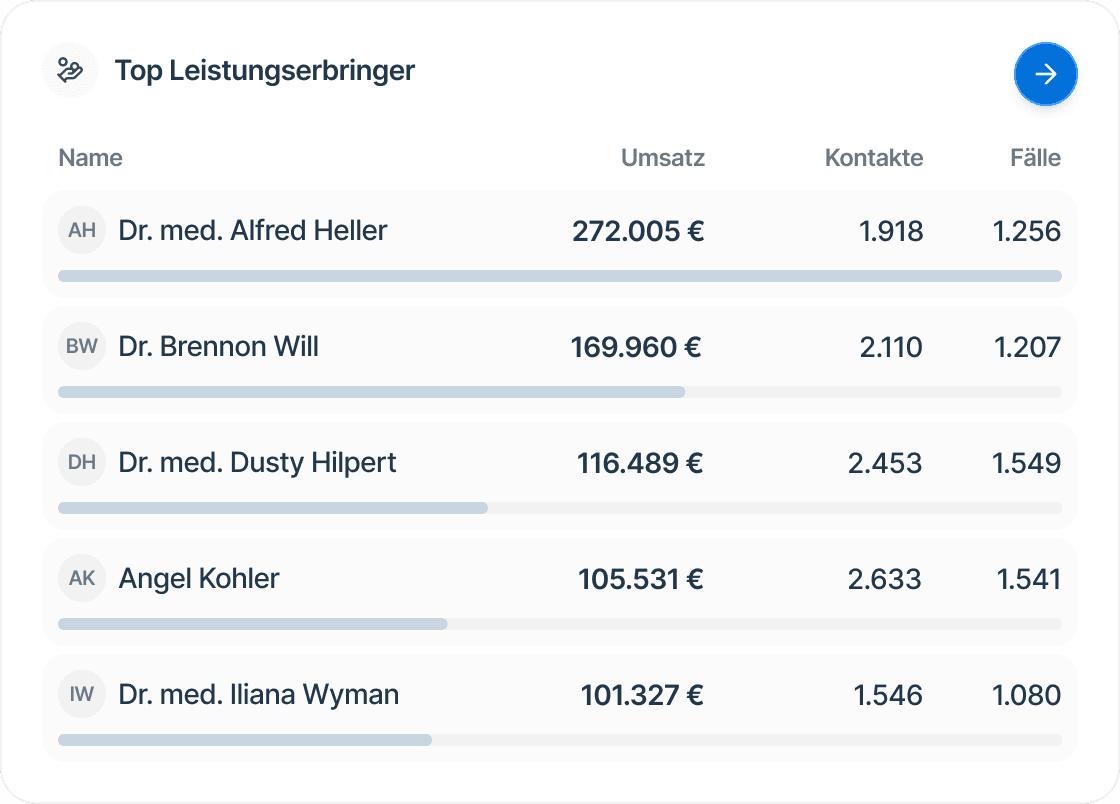Screen dimensions: 1120x804
Task: Select the AK avatar for Angel Kohler
Action: click(x=82, y=578)
